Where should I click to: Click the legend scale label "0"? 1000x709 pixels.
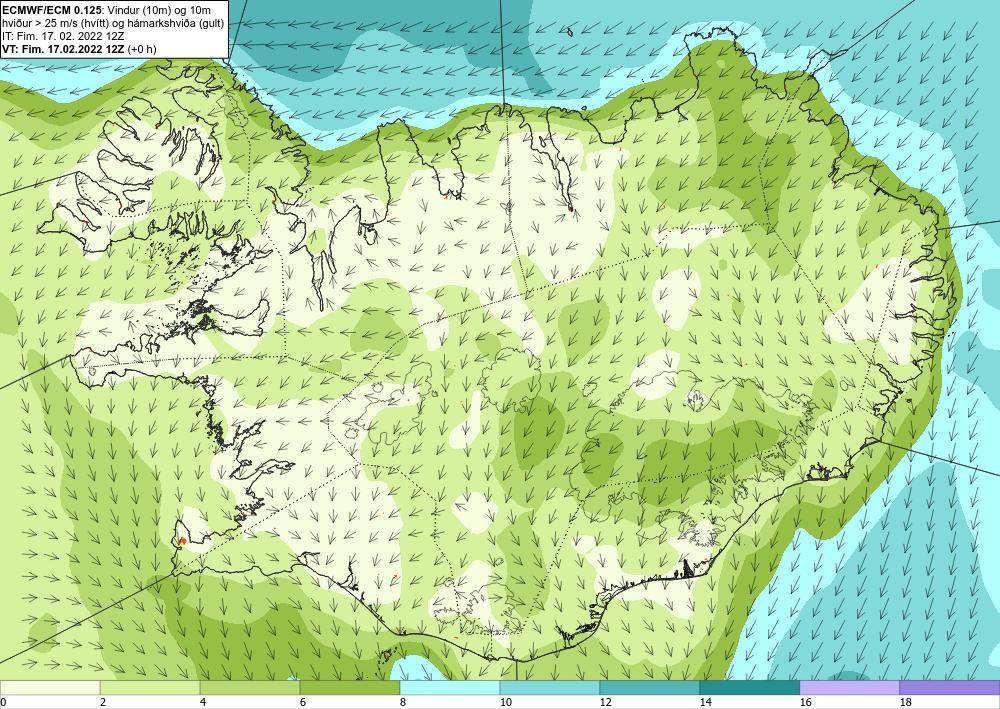3,703
